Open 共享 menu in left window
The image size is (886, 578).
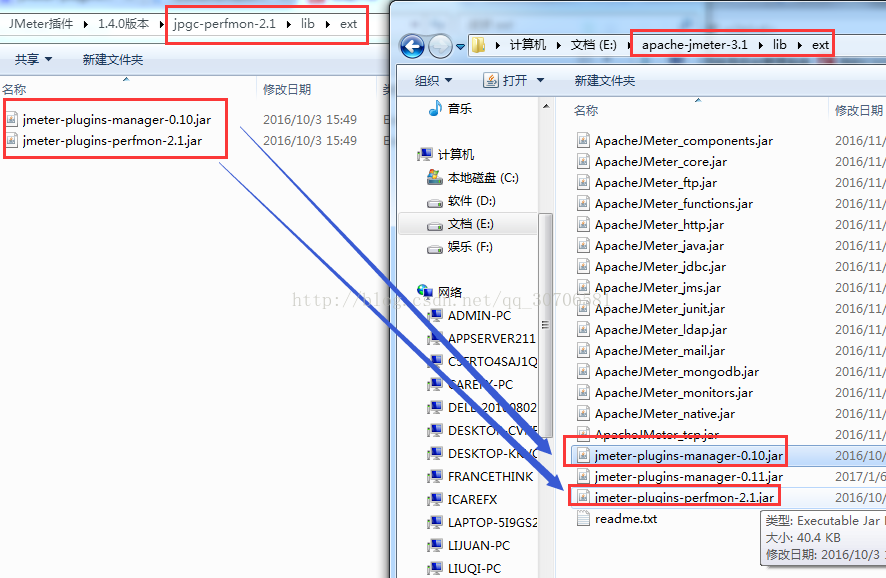33,59
